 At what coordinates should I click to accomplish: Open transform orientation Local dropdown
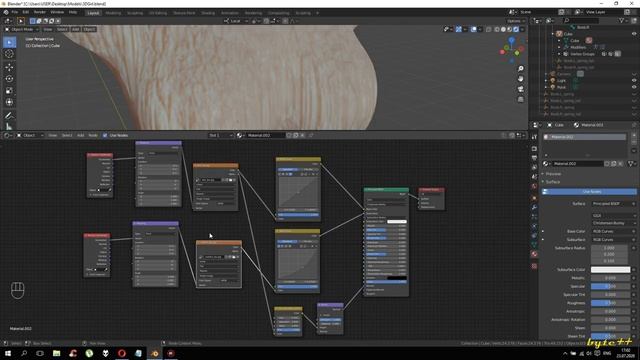[236, 21]
